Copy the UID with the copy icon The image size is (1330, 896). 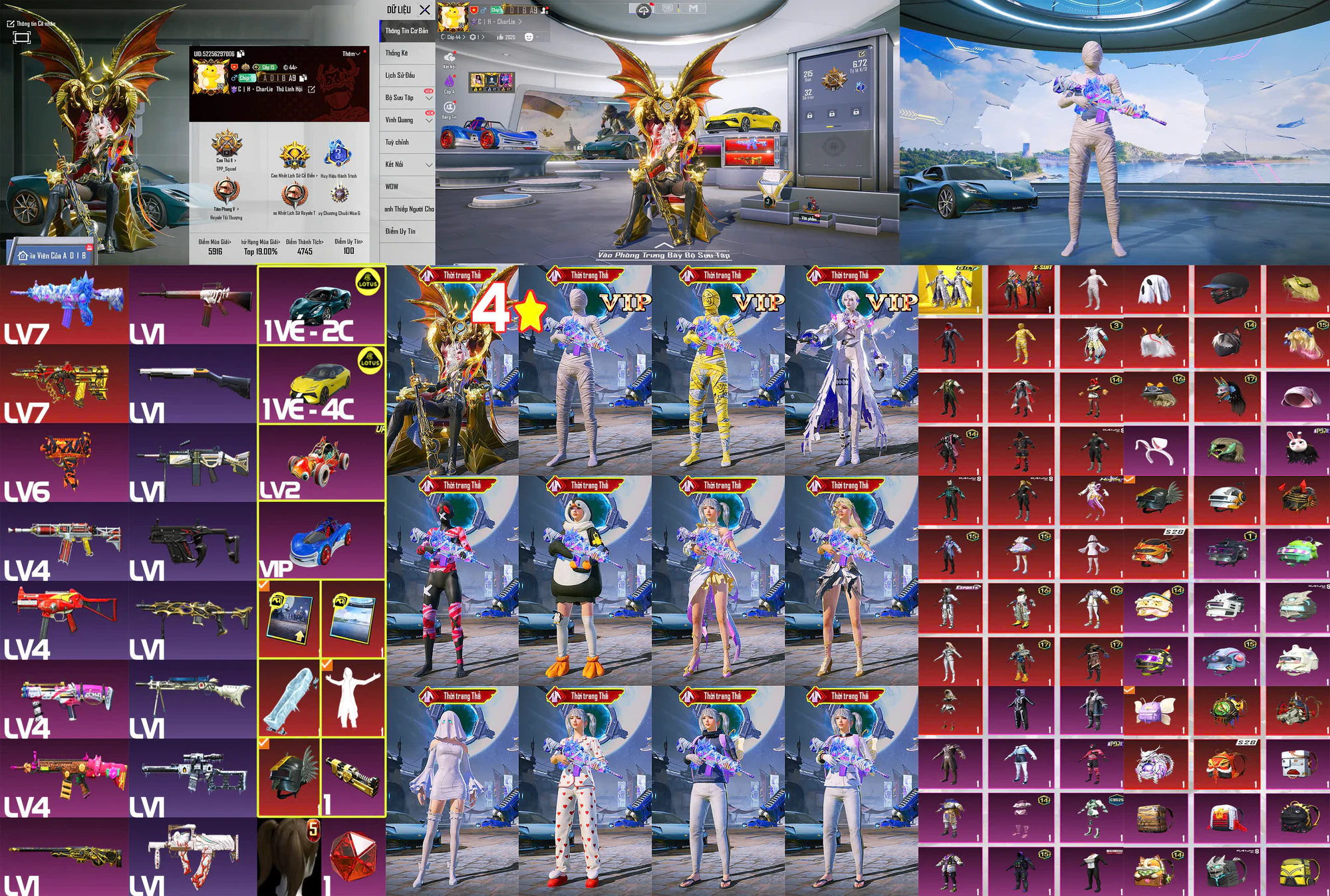241,54
